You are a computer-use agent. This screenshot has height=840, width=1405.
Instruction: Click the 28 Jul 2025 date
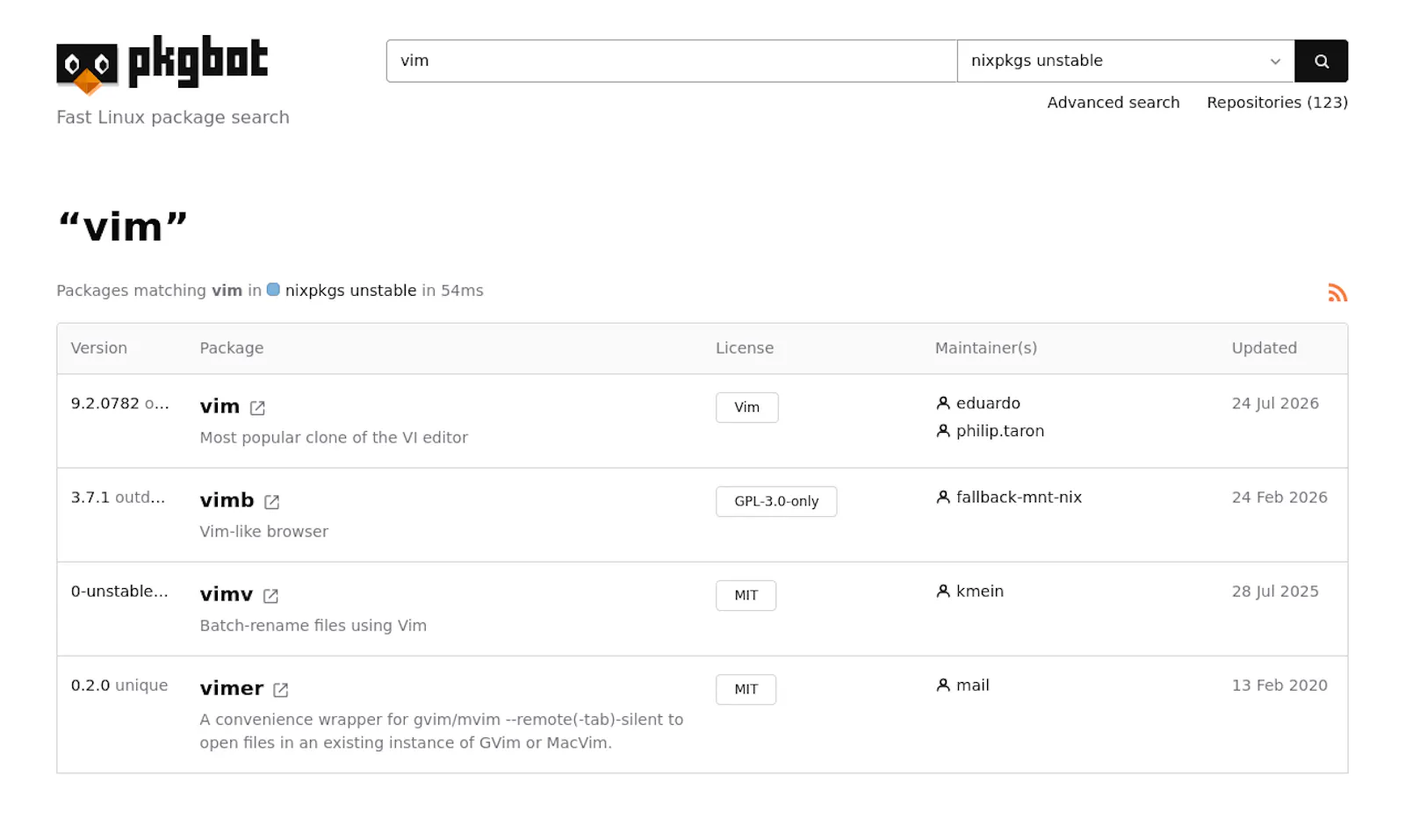(x=1275, y=591)
